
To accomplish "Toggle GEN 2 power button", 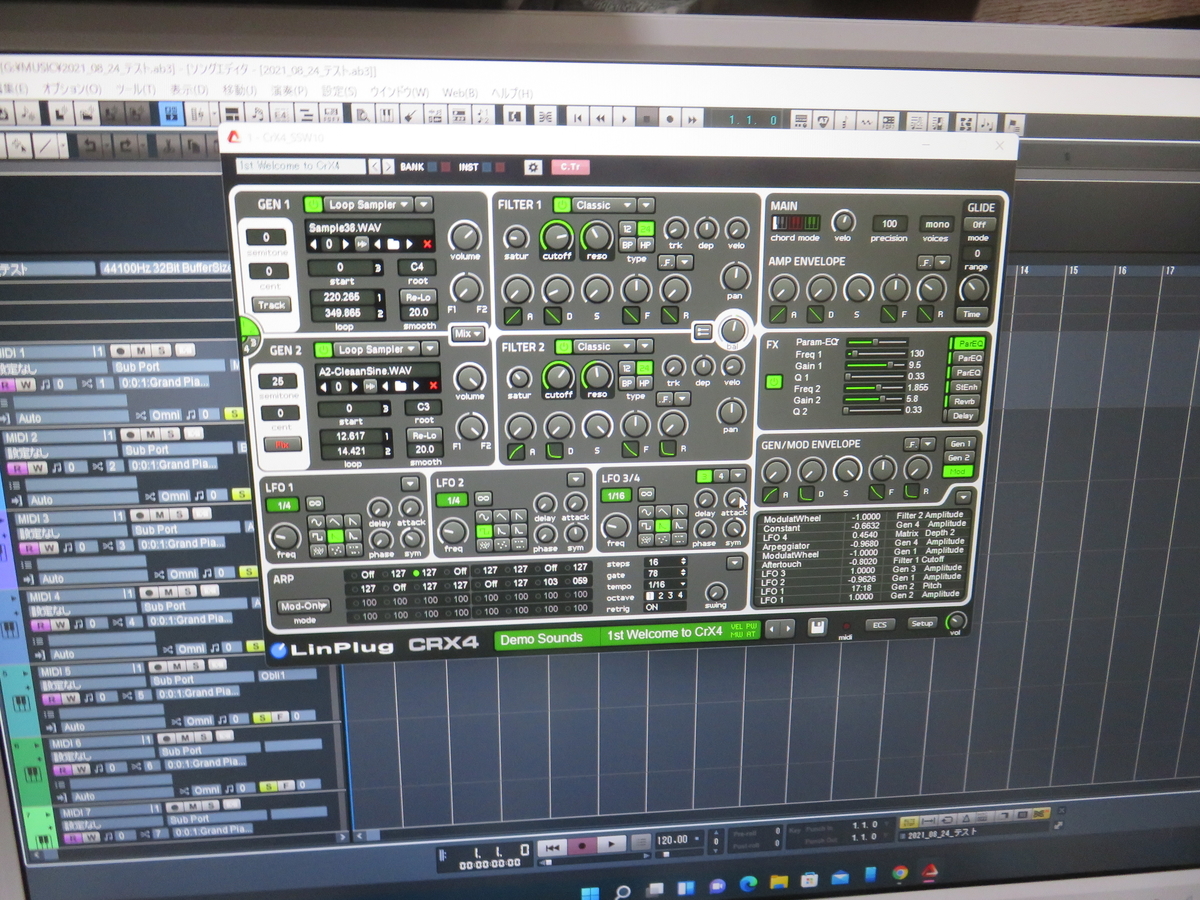I will pos(323,350).
